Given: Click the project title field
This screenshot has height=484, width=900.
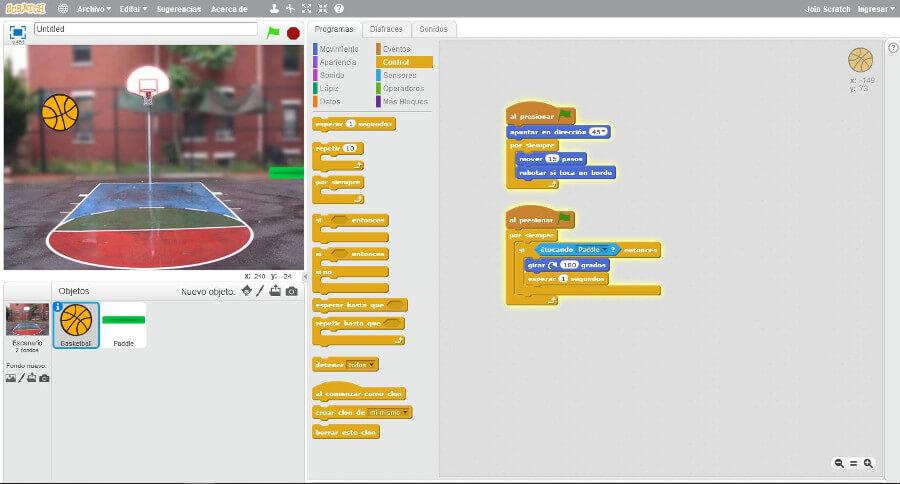Looking at the screenshot, I should (x=146, y=29).
